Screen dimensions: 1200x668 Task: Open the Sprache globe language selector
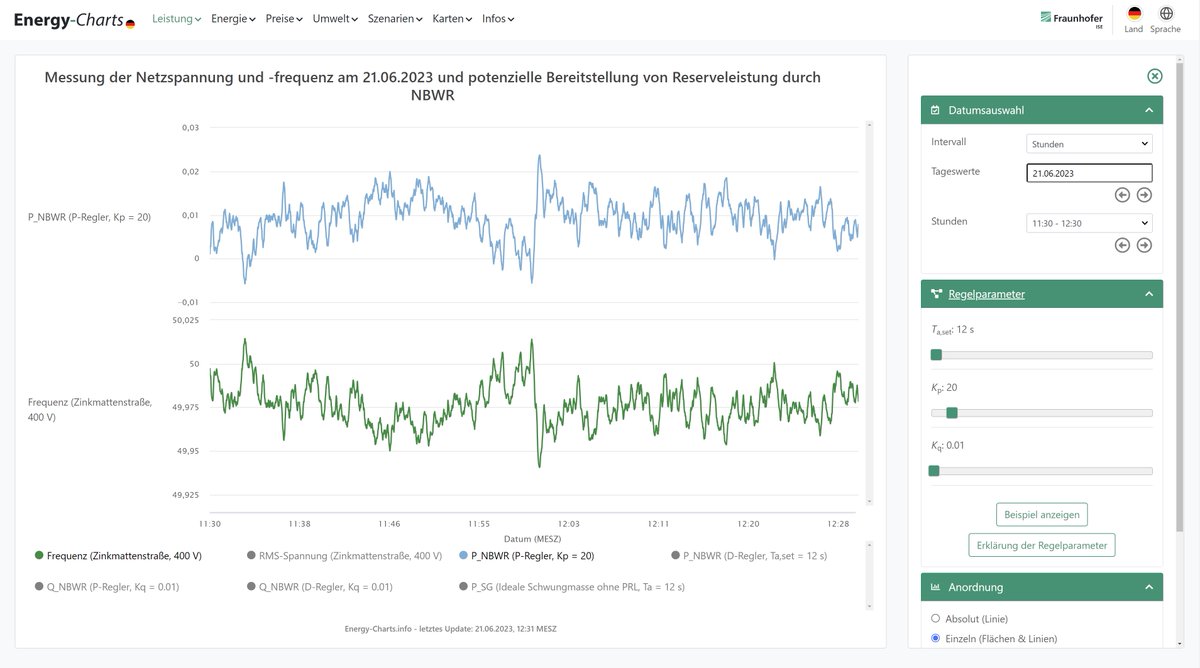coord(1166,19)
